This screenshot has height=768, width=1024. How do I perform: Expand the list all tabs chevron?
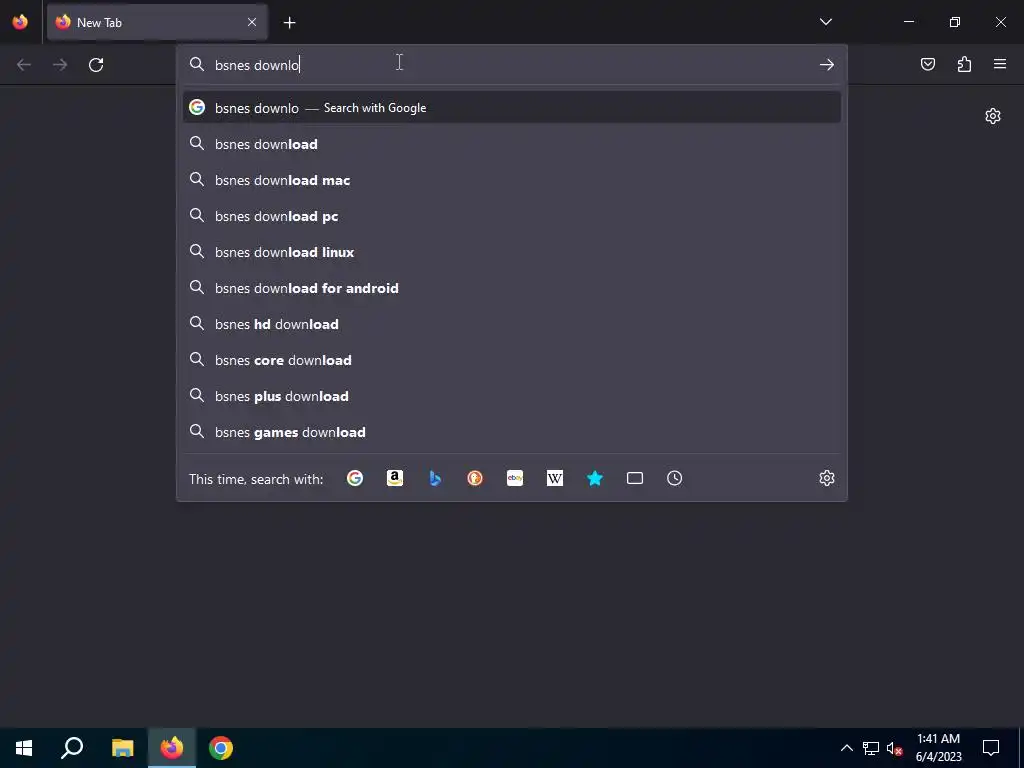coord(825,22)
